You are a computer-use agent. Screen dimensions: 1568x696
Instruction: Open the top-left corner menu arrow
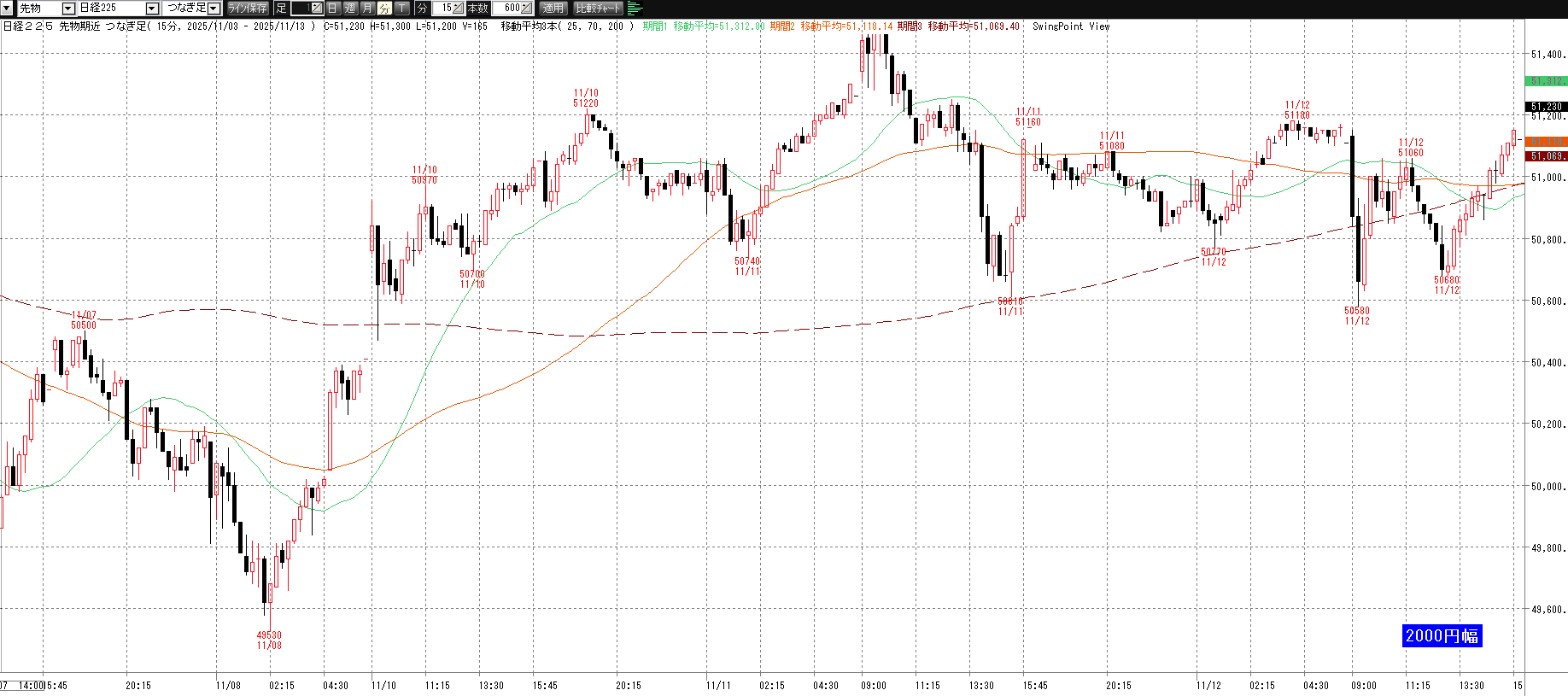[7, 9]
